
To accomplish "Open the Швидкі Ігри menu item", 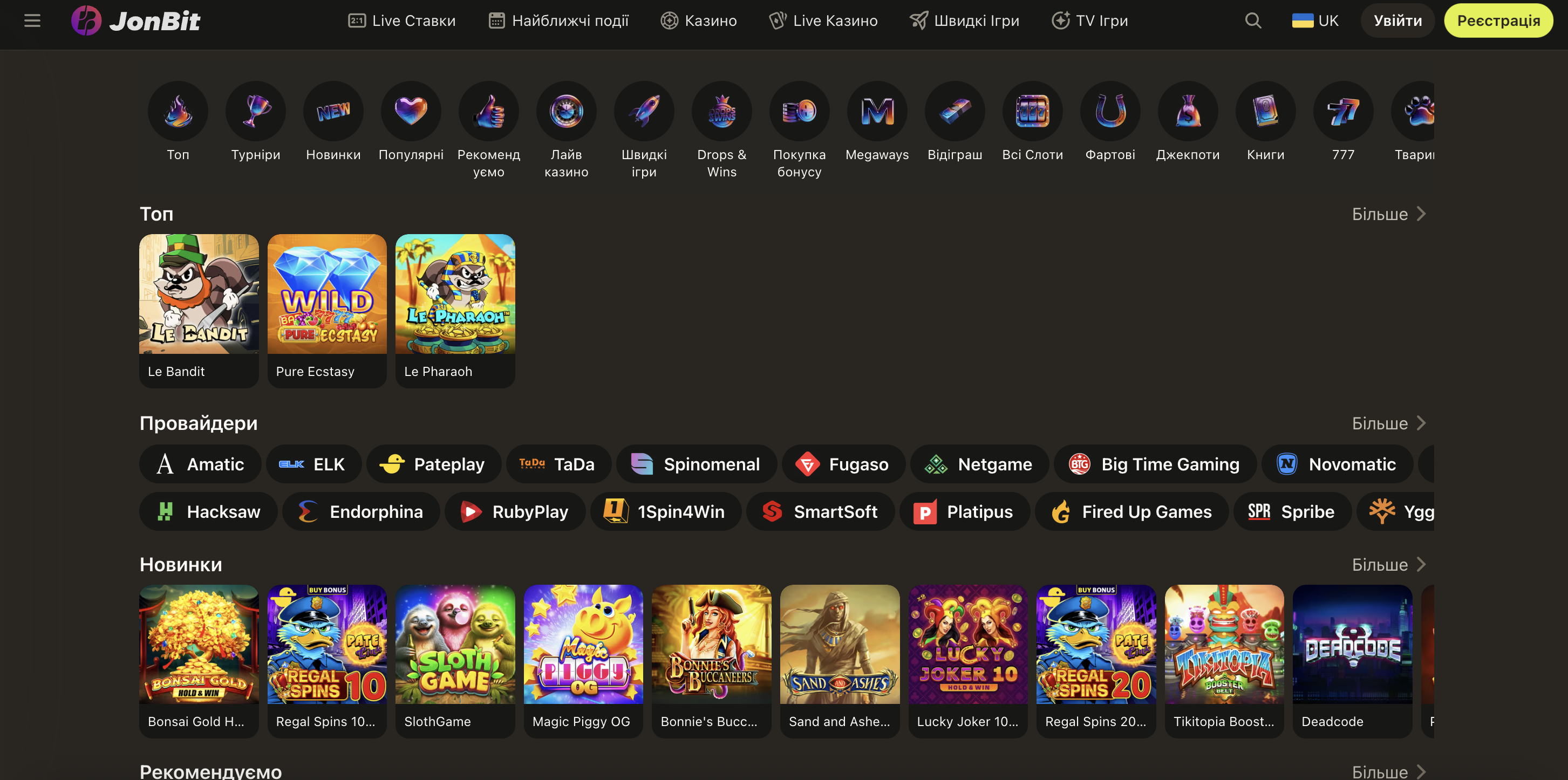I will [964, 20].
